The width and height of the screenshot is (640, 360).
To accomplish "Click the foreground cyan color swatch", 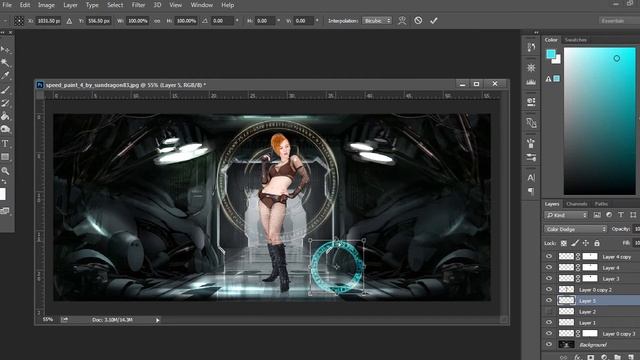I will point(551,53).
